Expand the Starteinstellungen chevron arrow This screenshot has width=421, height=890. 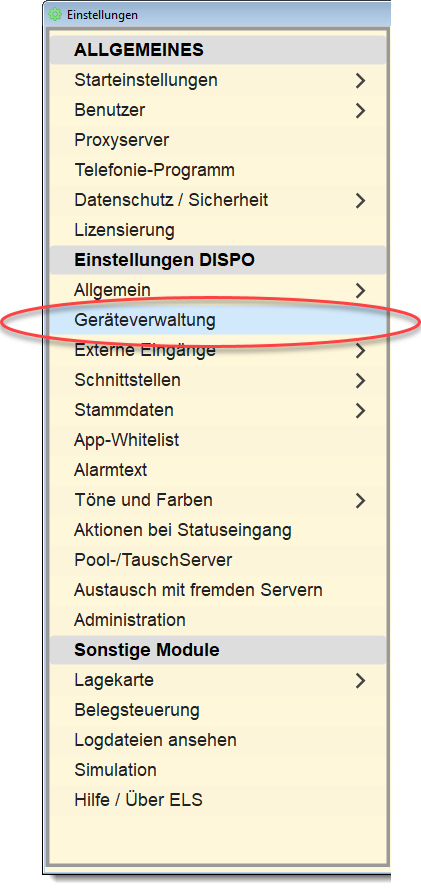(360, 81)
